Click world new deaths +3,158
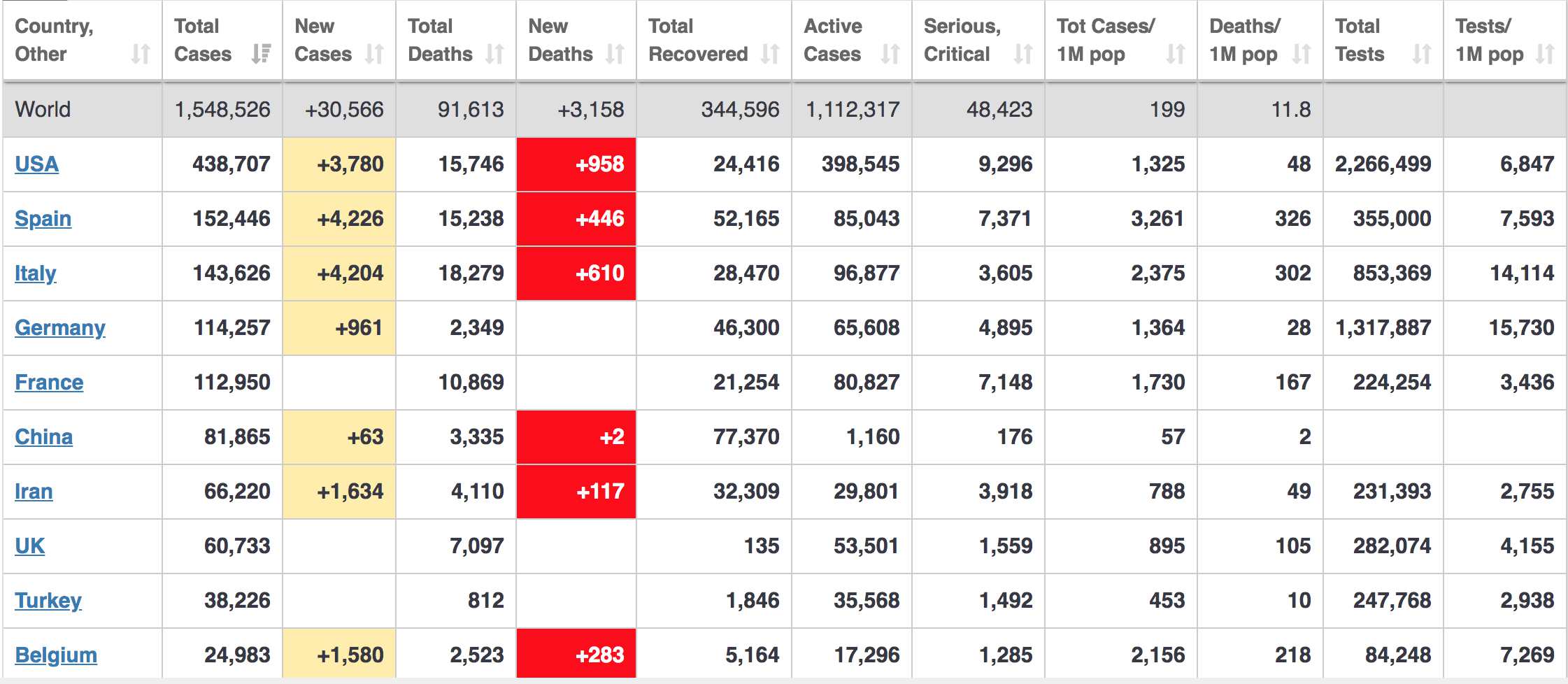 point(590,109)
